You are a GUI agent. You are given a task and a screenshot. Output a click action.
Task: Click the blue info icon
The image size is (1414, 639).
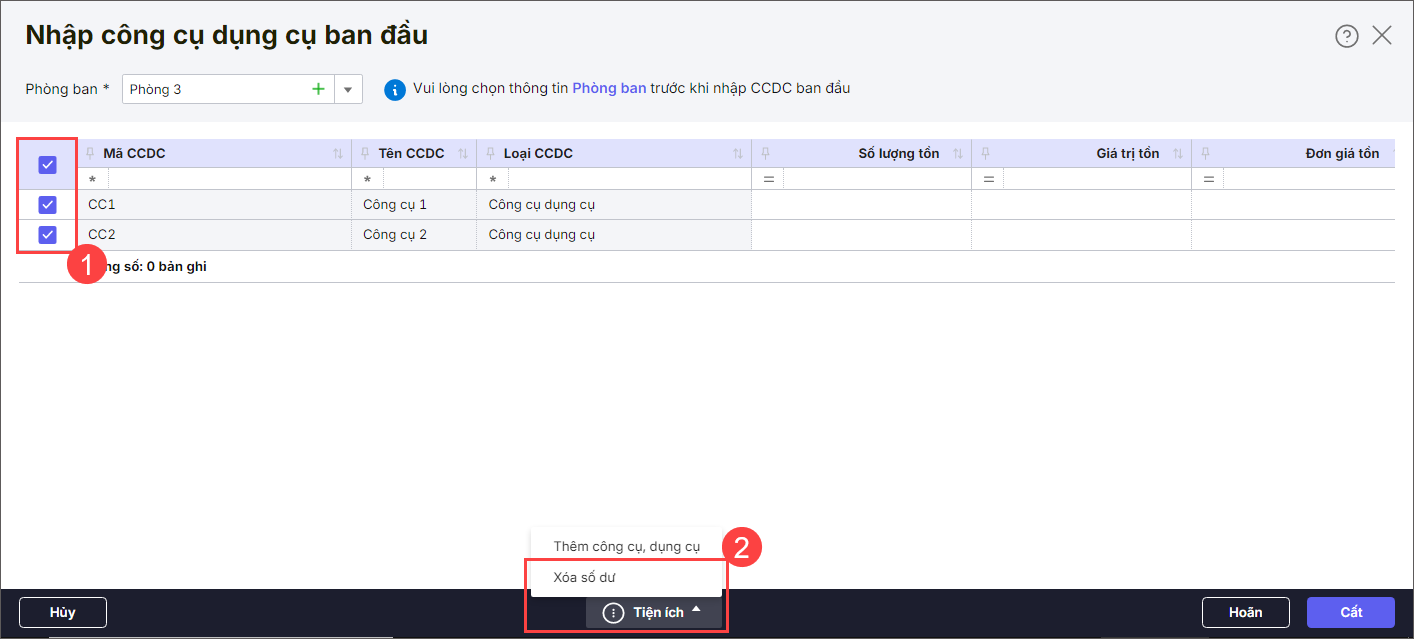[x=395, y=89]
